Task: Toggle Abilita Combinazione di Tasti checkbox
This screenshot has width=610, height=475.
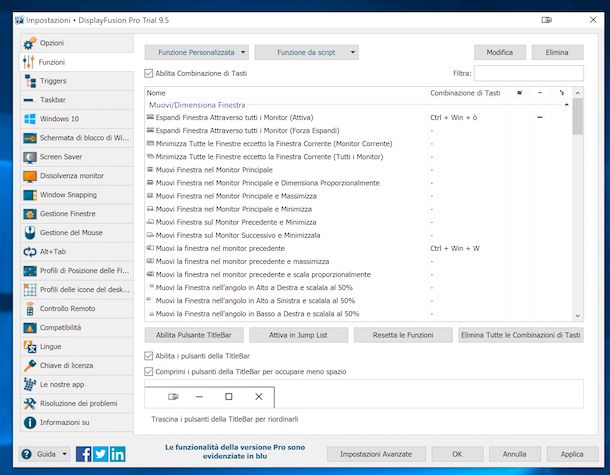Action: pos(148,73)
